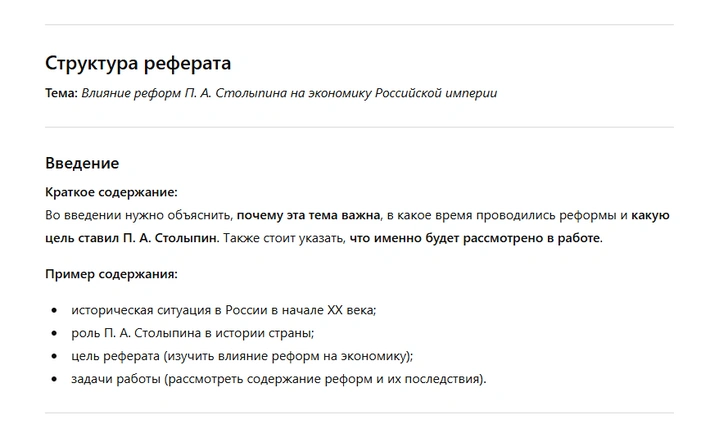The width and height of the screenshot is (728, 432).
Task: Click the bold phrase "почему эта тема важна"
Action: coord(308,215)
